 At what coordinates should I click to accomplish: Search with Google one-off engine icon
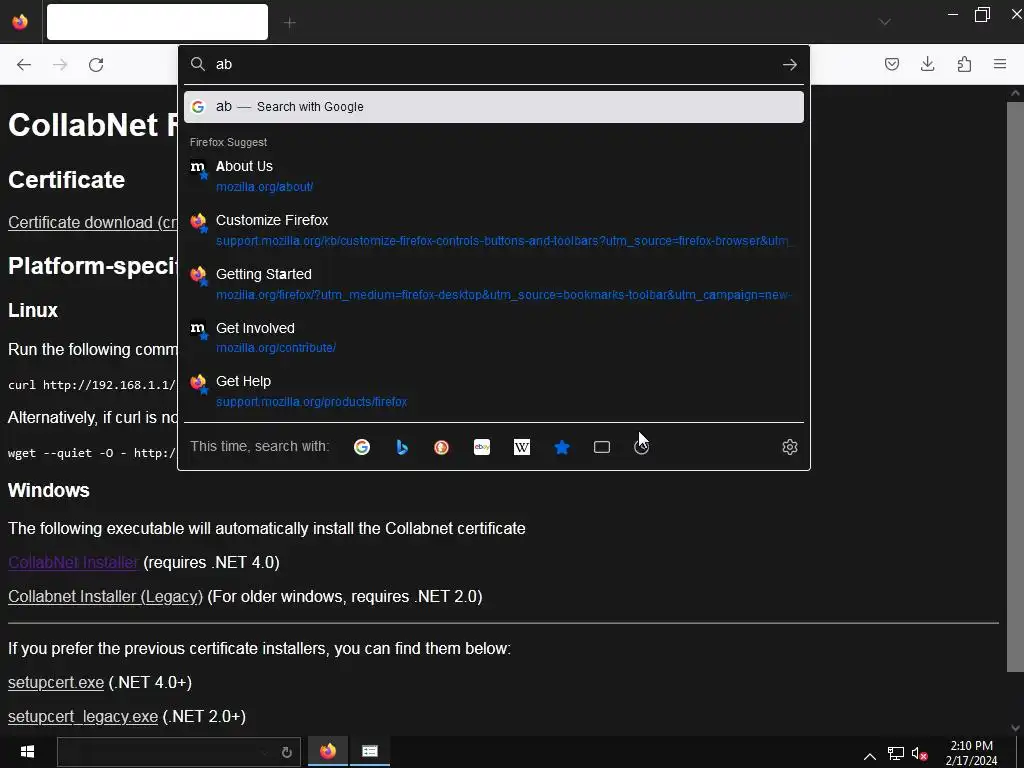click(362, 447)
